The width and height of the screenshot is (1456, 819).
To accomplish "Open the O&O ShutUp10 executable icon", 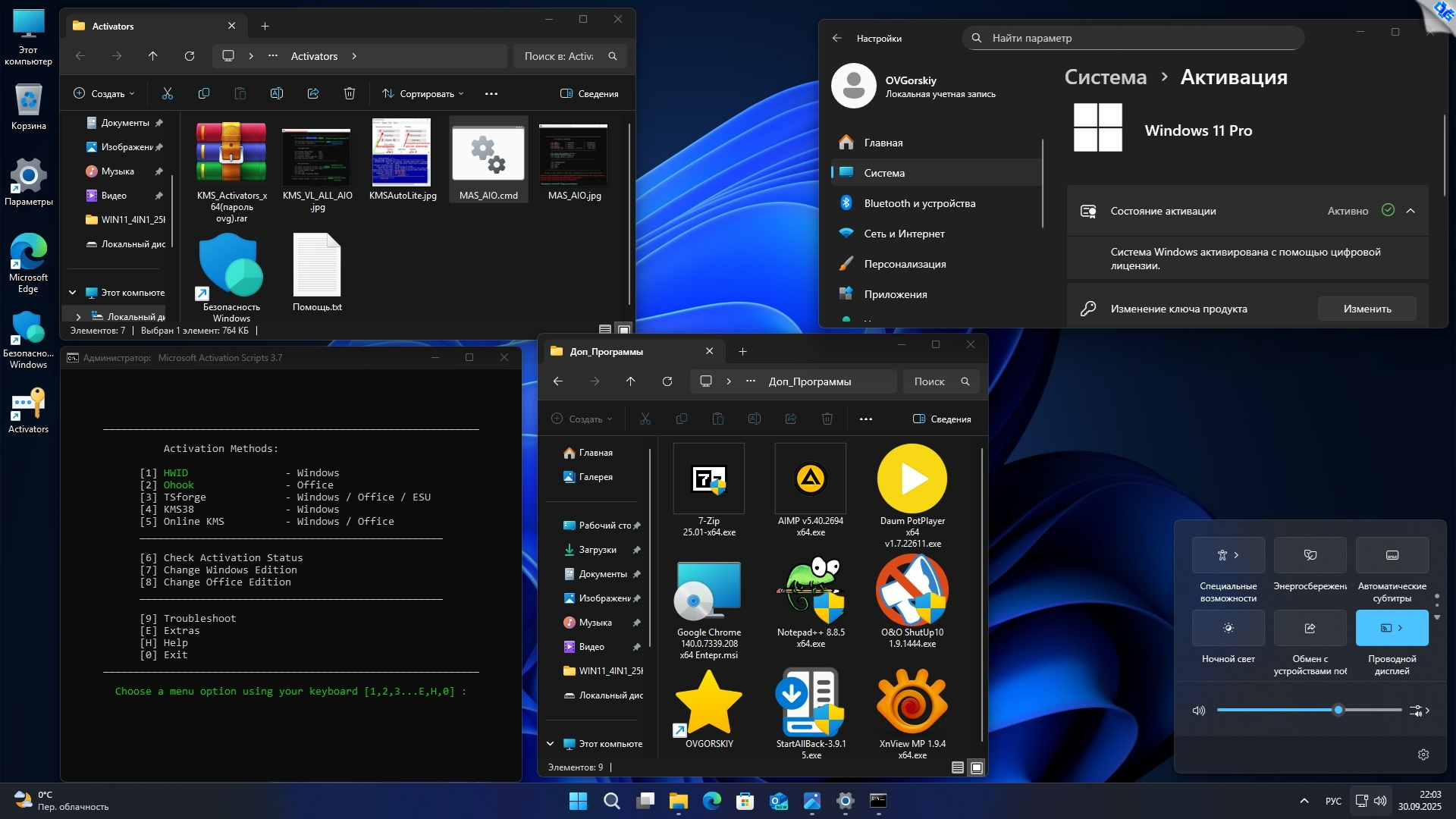I will [x=912, y=591].
